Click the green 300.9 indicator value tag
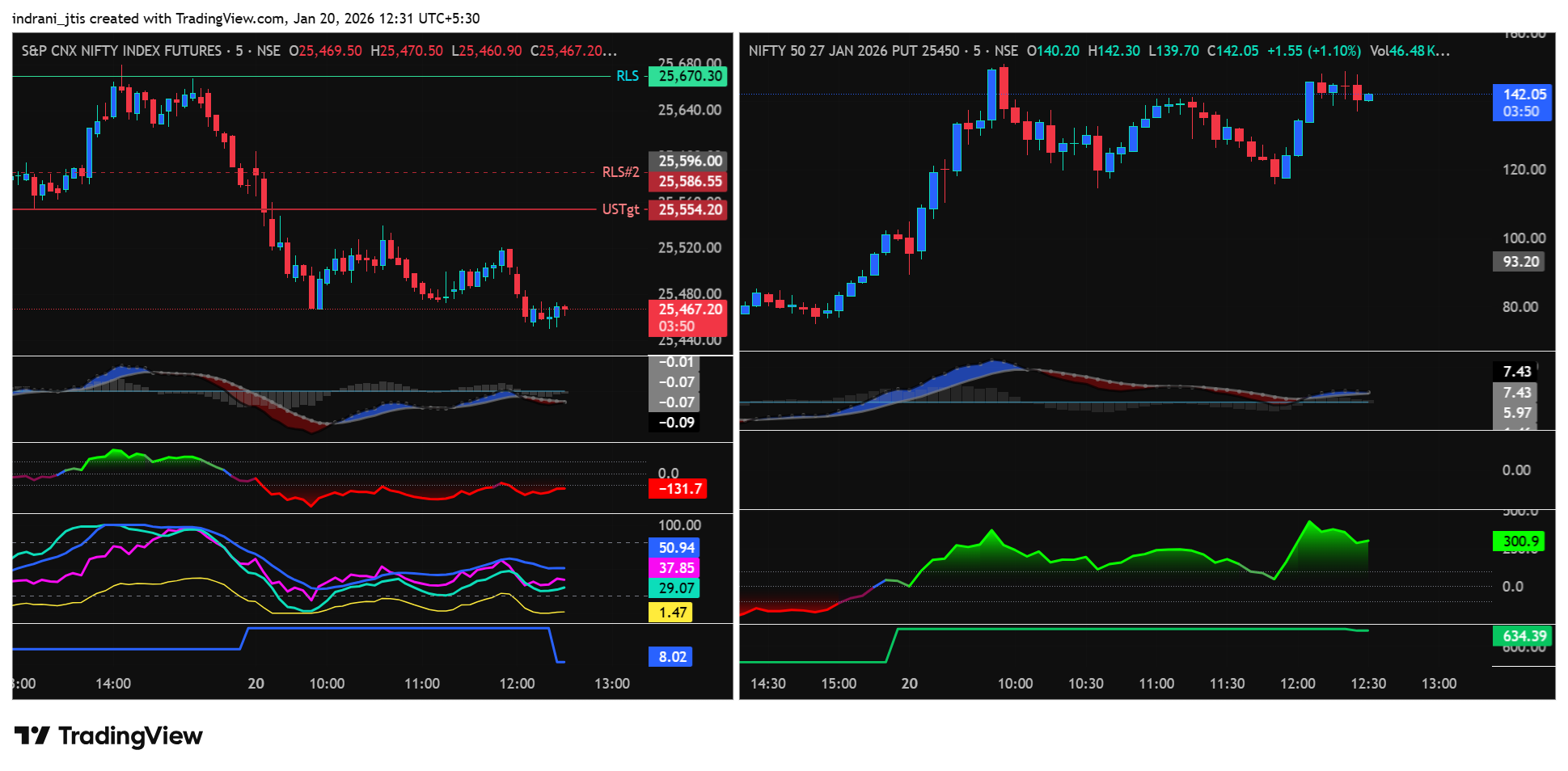Viewport: 1568px width, 771px height. coord(1520,541)
